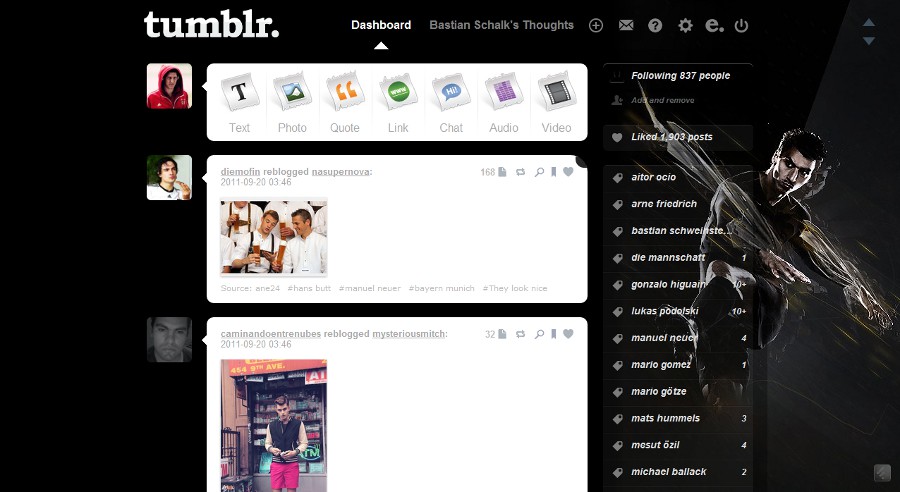Click Add and remove followers link
Image resolution: width=900 pixels, height=492 pixels.
click(x=662, y=100)
